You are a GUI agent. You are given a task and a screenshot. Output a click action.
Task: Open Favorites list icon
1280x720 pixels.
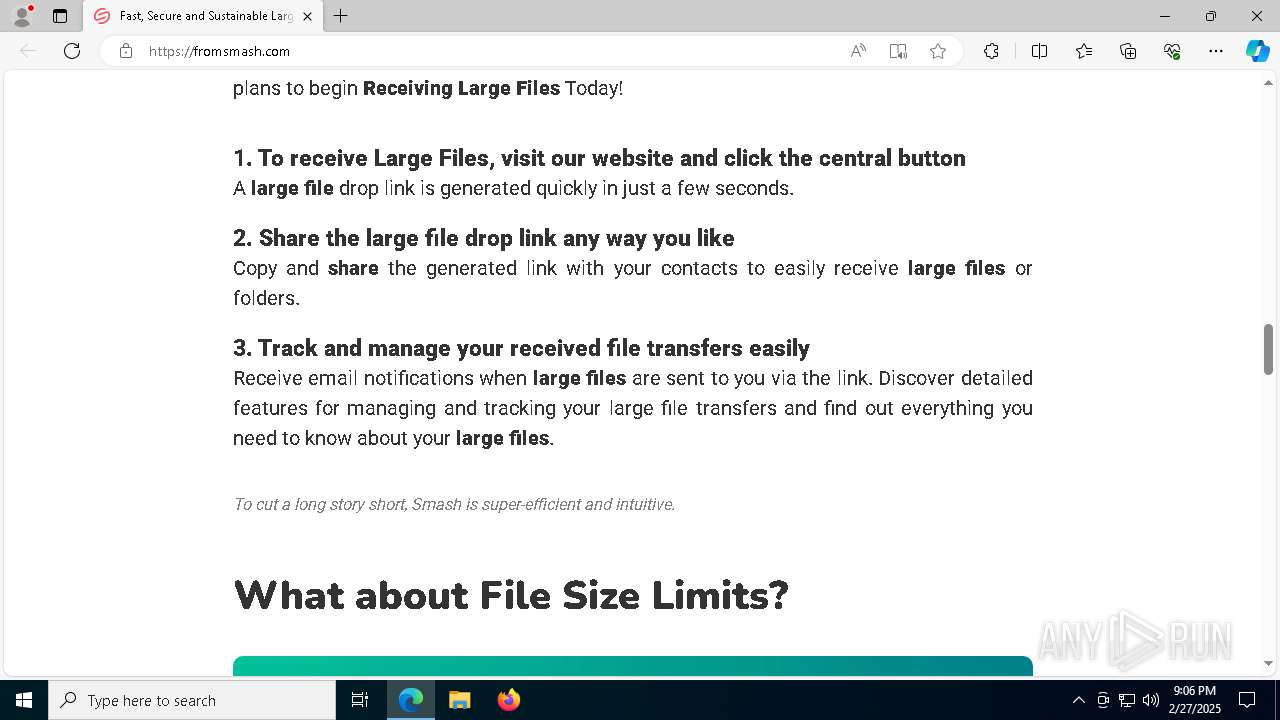point(1084,51)
